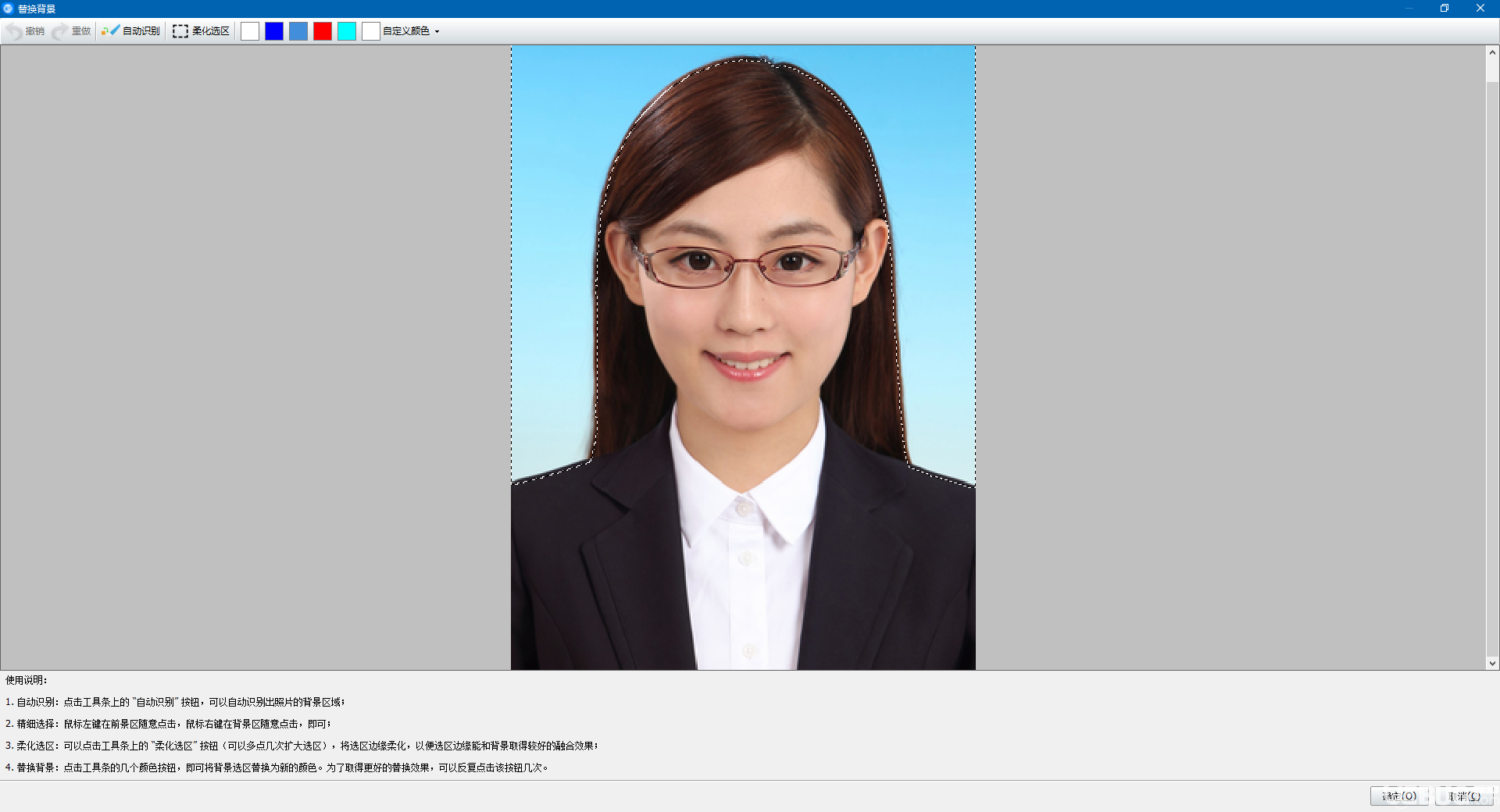The height and width of the screenshot is (812, 1500).
Task: Click the app icon in the title bar
Action: (x=8, y=9)
